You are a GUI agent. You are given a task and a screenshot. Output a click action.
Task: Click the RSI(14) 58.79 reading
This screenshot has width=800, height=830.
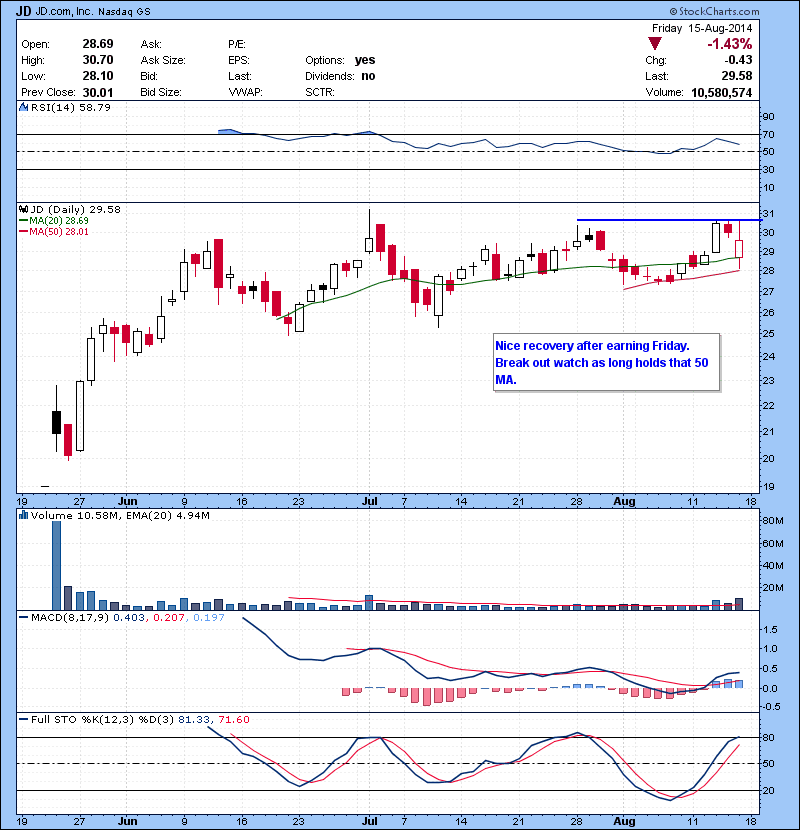pos(70,107)
